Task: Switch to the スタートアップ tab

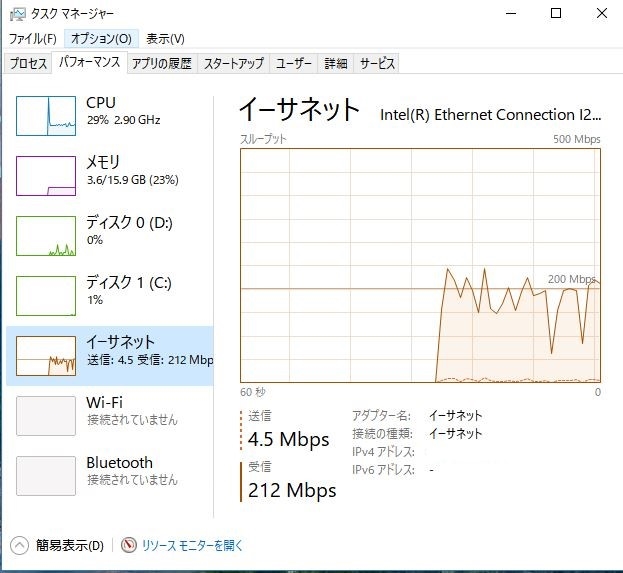Action: coord(233,64)
